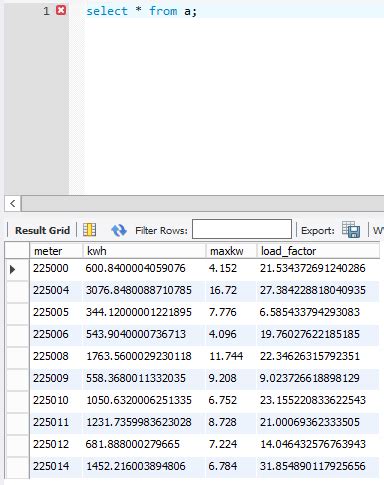Select cell with meter 225009

coord(56,378)
